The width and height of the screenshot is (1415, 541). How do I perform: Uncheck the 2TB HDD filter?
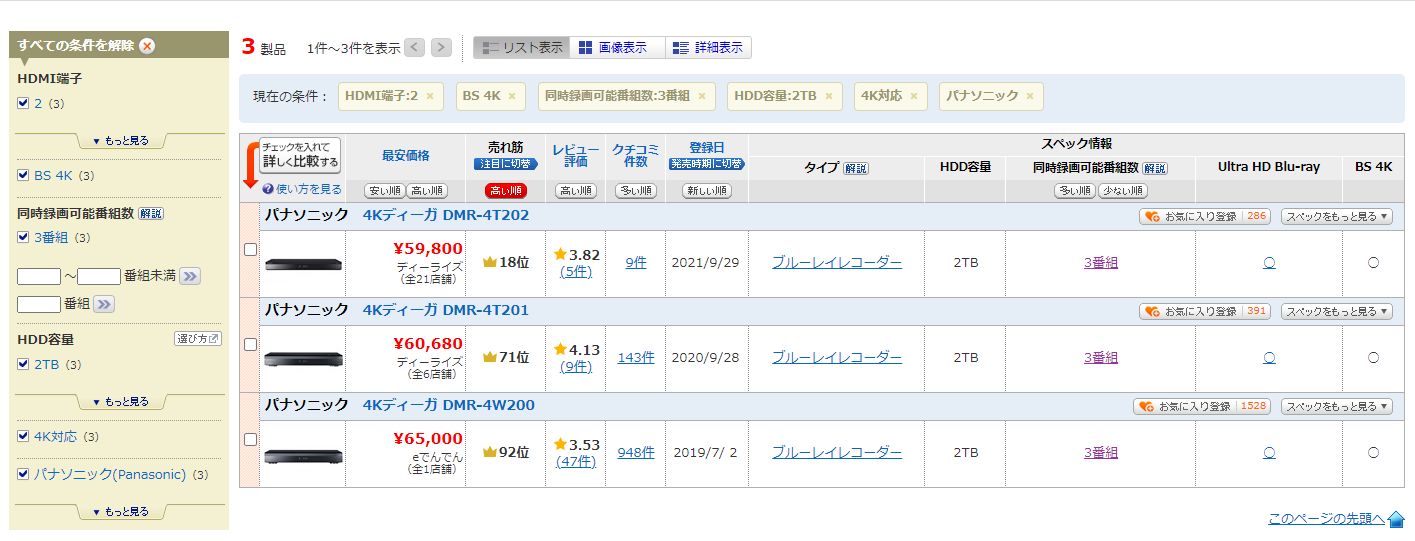(24, 364)
